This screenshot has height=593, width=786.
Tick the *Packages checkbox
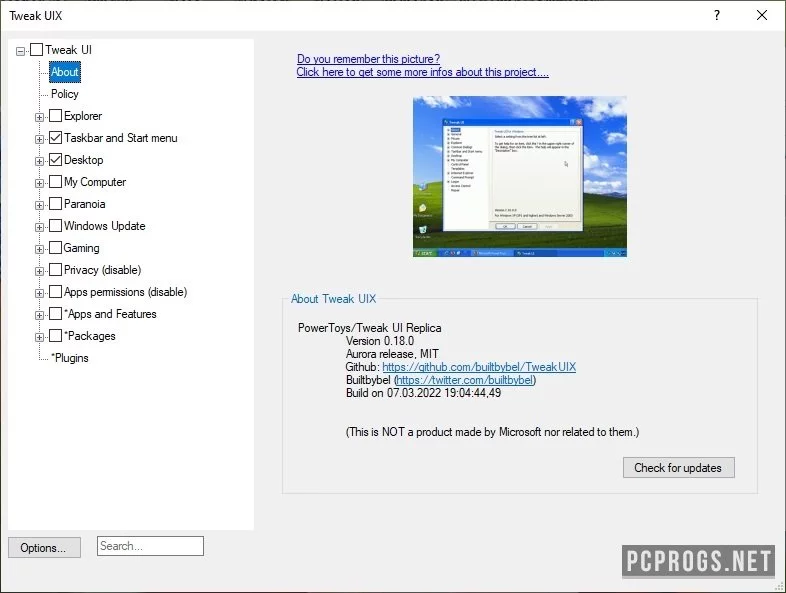(56, 336)
